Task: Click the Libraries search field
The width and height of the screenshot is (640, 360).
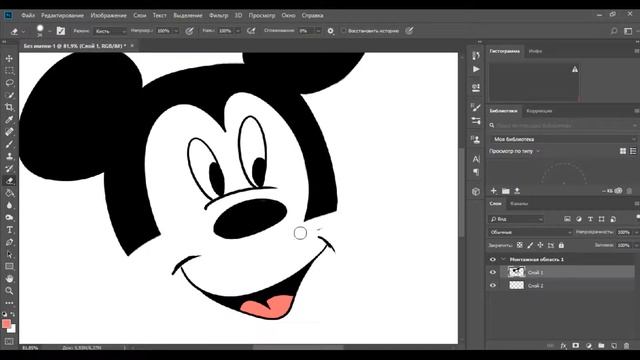Action: click(563, 125)
